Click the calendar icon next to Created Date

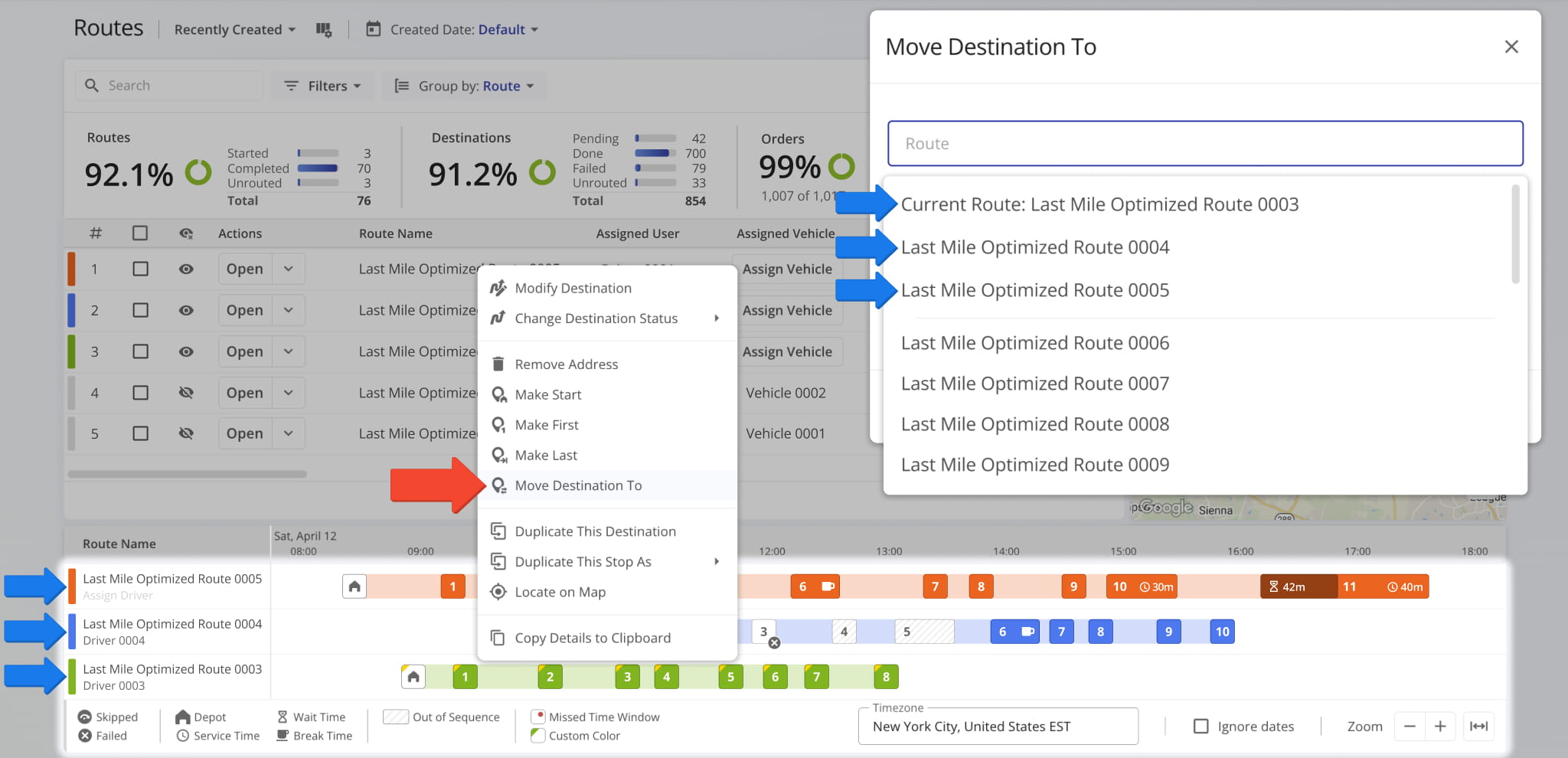[x=373, y=30]
